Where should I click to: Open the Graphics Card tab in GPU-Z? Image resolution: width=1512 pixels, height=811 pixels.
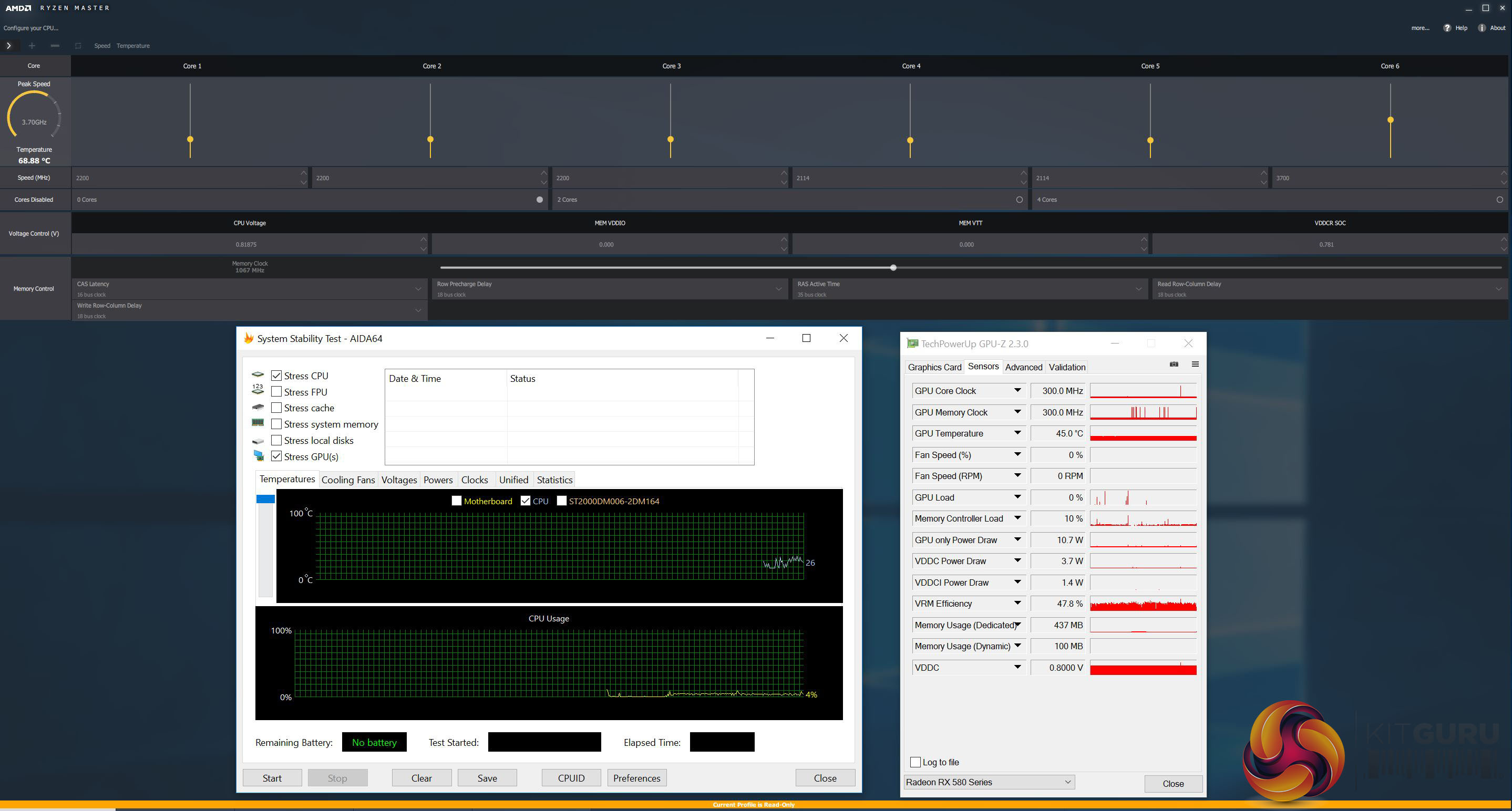tap(934, 367)
